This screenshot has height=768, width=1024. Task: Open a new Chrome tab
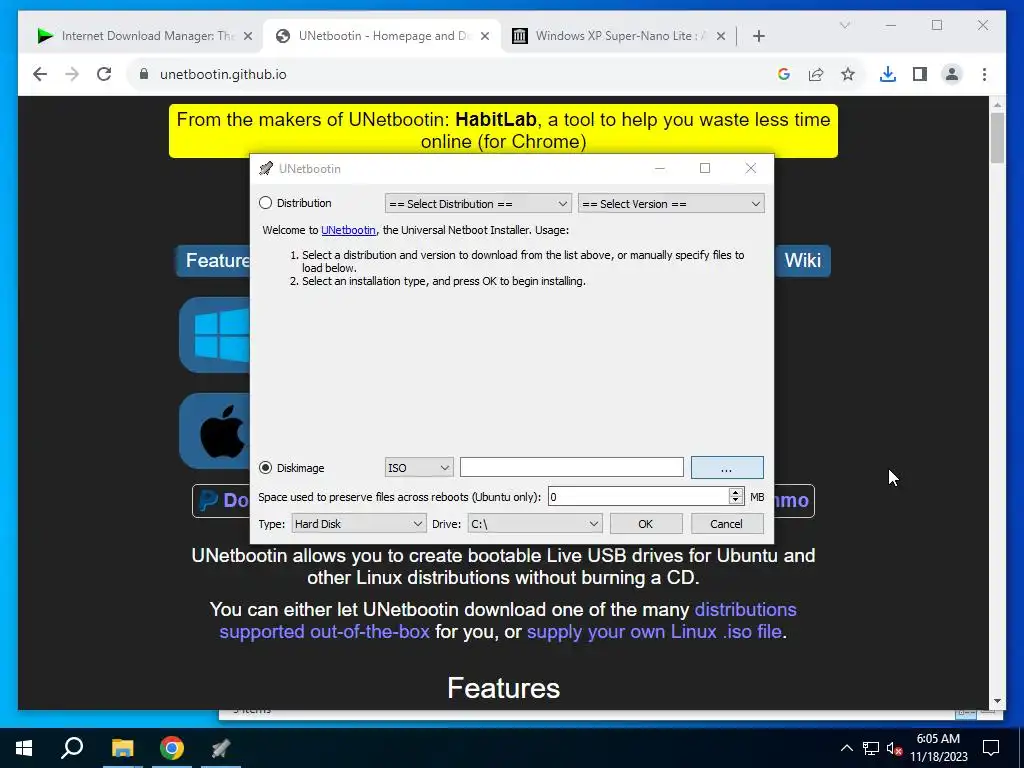point(759,36)
